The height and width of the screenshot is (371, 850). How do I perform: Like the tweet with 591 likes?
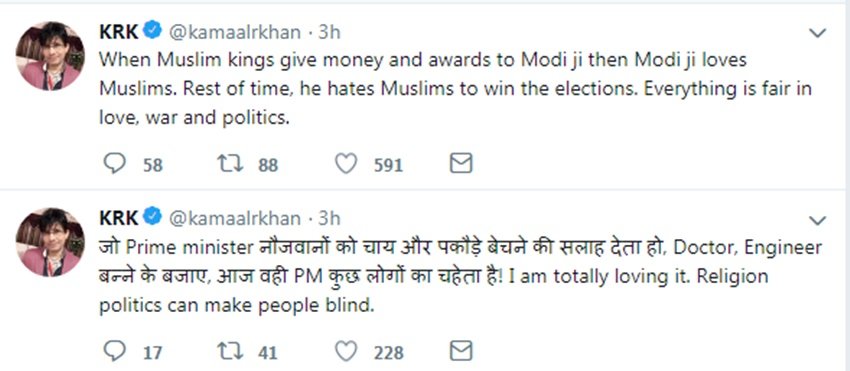coord(346,163)
